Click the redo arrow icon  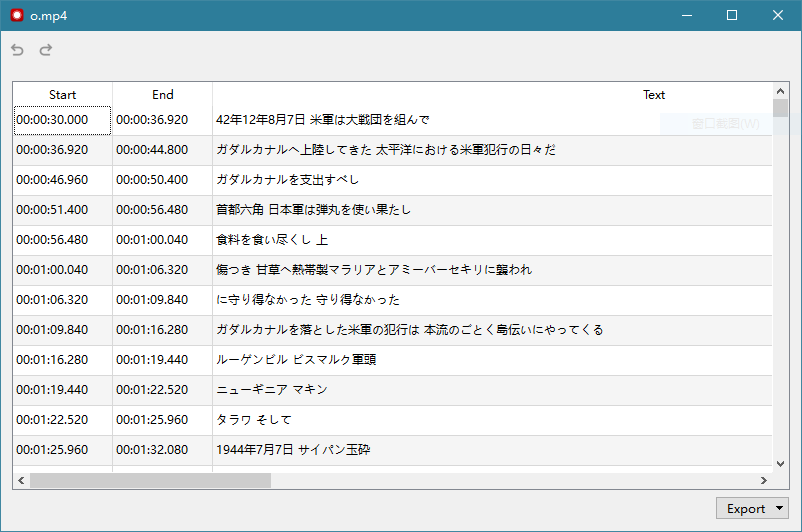[x=45, y=50]
